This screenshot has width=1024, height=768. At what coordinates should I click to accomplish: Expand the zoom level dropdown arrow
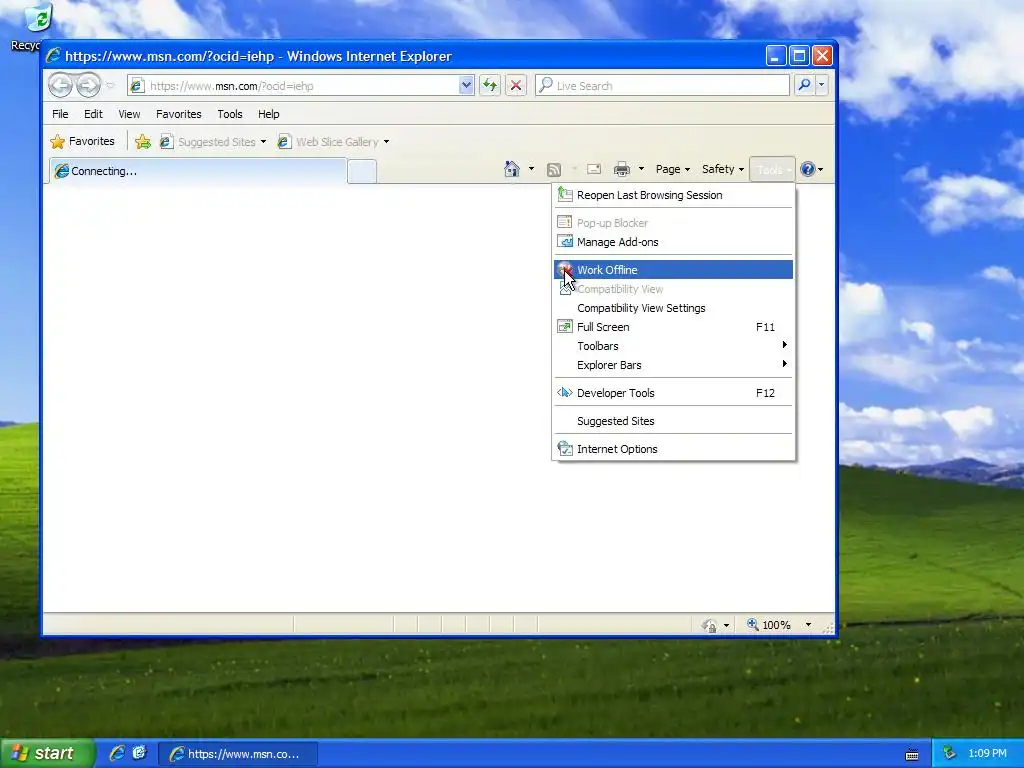(808, 625)
